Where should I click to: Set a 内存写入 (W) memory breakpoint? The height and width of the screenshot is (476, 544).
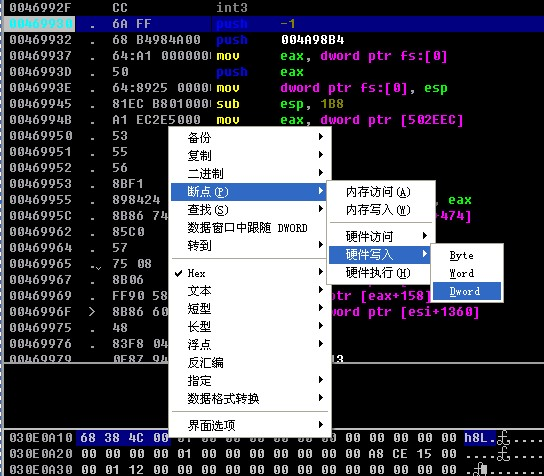[381, 210]
